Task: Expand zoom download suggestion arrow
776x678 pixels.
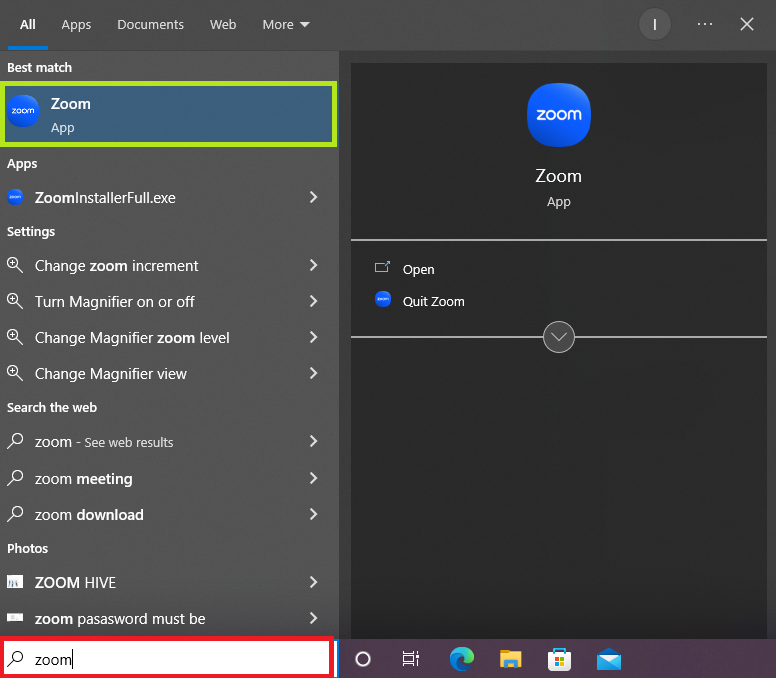Action: tap(313, 514)
